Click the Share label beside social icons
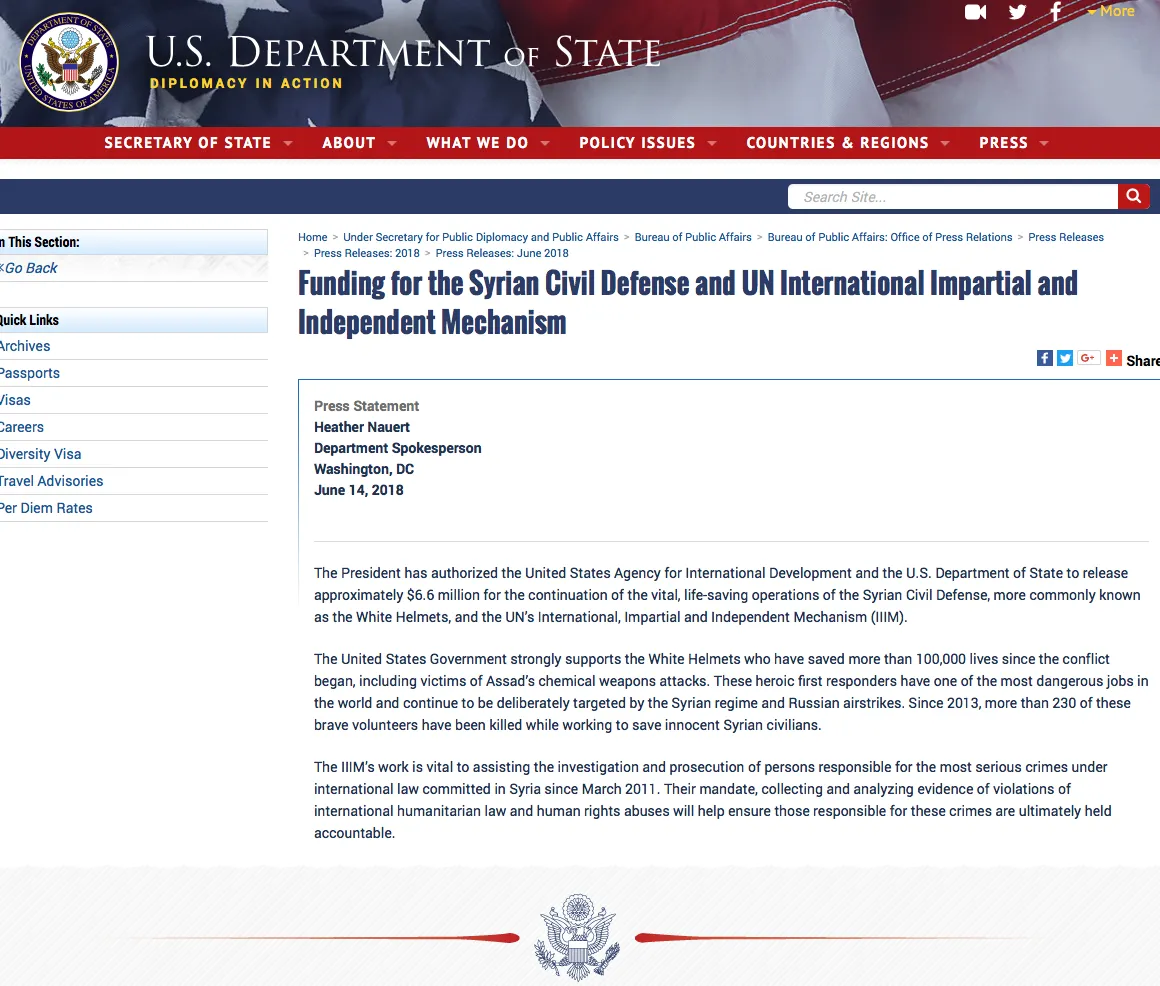Image resolution: width=1160 pixels, height=986 pixels. pyautogui.click(x=1143, y=360)
